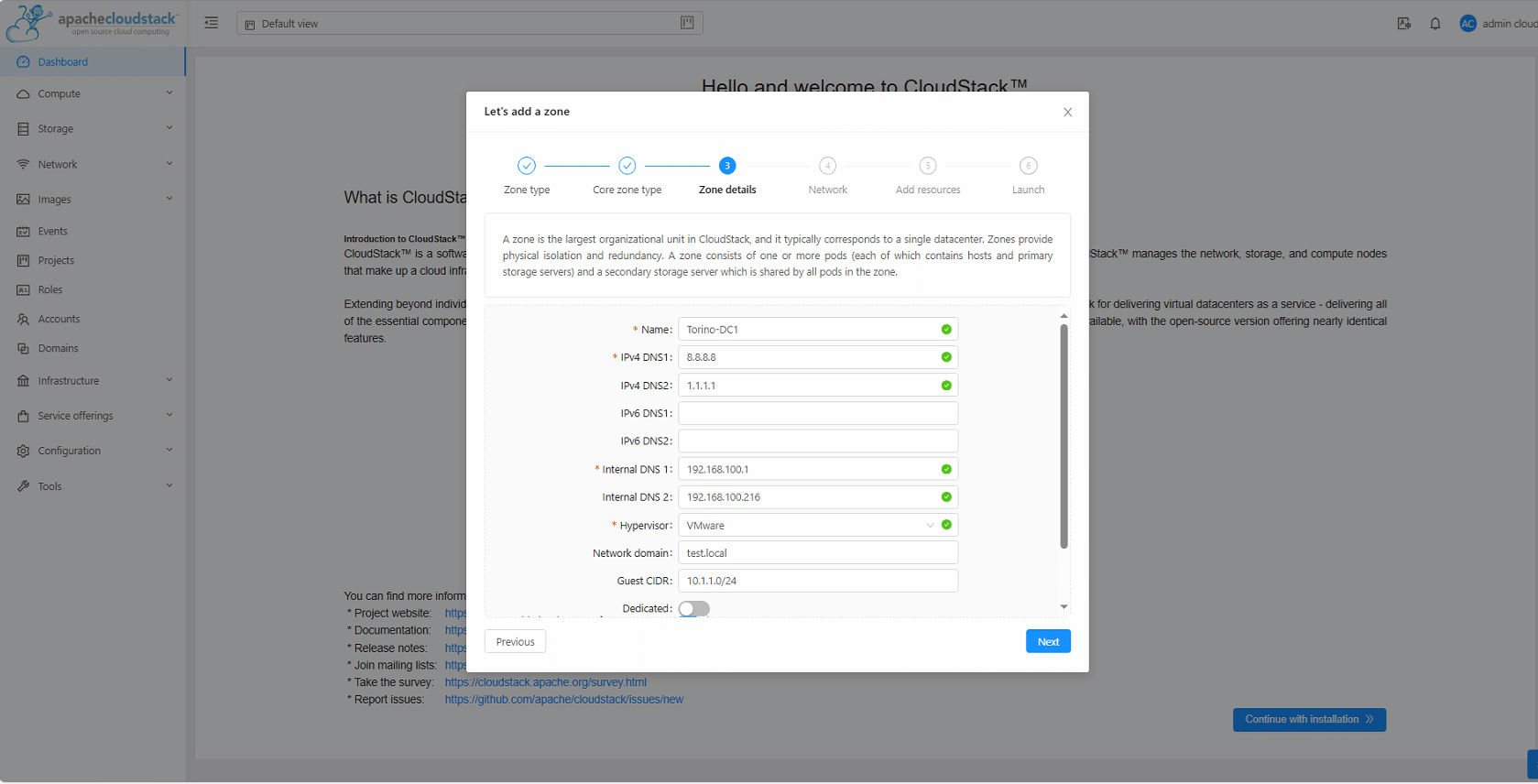Close the Let's add a zone dialog
This screenshot has height=784, width=1538.
(1067, 113)
